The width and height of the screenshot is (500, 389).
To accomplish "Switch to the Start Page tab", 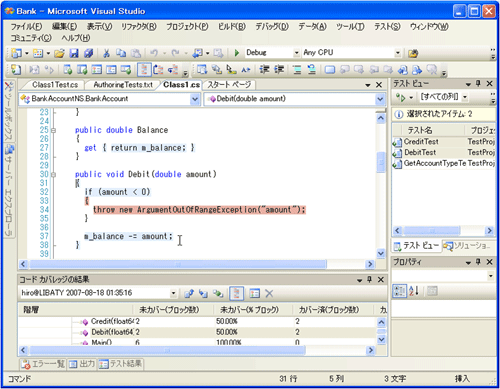I will tap(229, 85).
